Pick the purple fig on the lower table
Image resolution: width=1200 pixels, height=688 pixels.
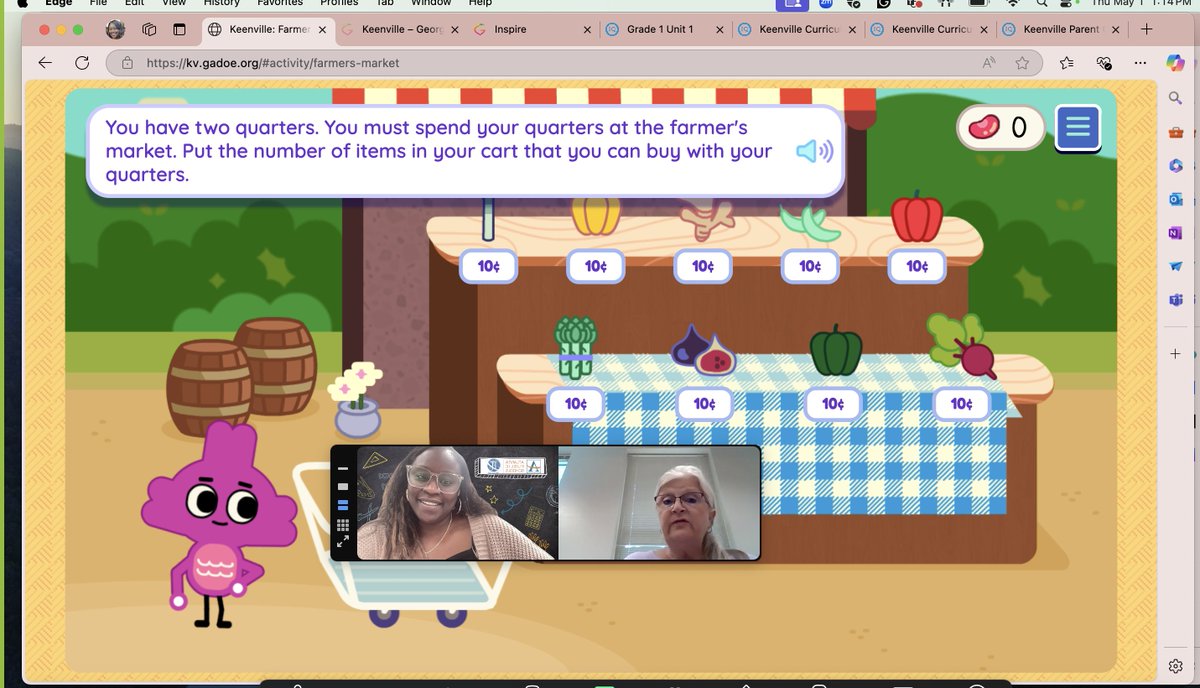click(703, 350)
